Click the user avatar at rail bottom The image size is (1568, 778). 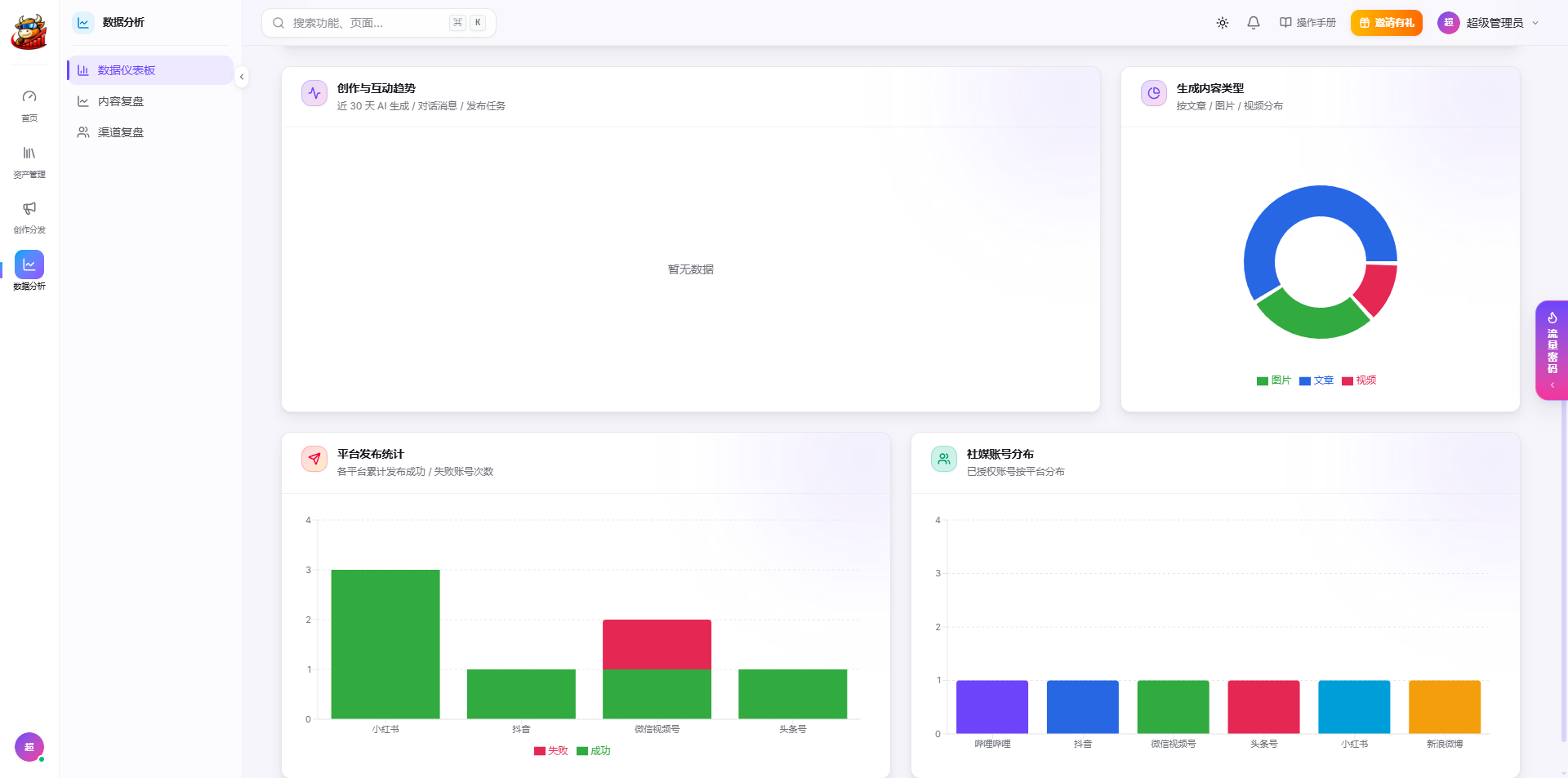tap(29, 747)
